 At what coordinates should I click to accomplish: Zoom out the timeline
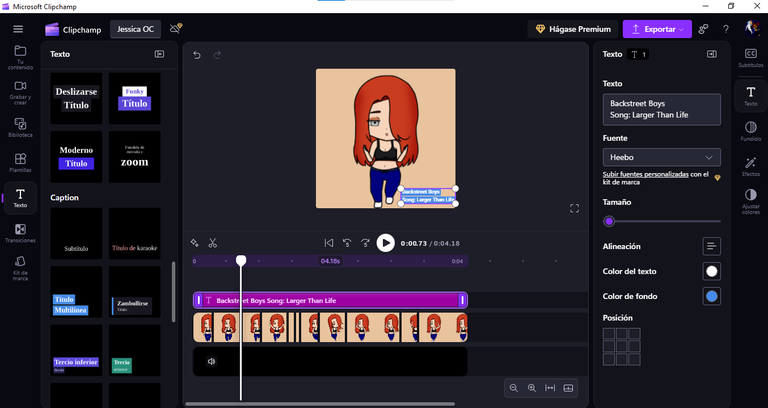coord(513,388)
